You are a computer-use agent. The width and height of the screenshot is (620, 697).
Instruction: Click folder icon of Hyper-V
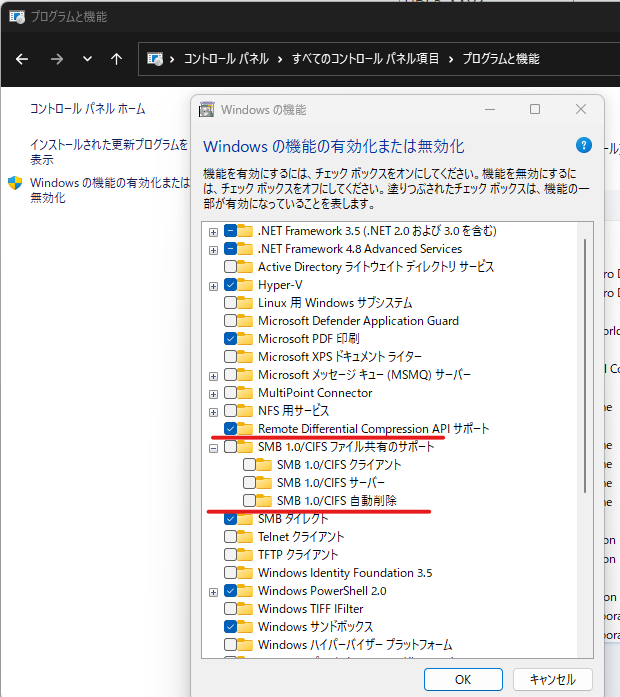point(245,284)
